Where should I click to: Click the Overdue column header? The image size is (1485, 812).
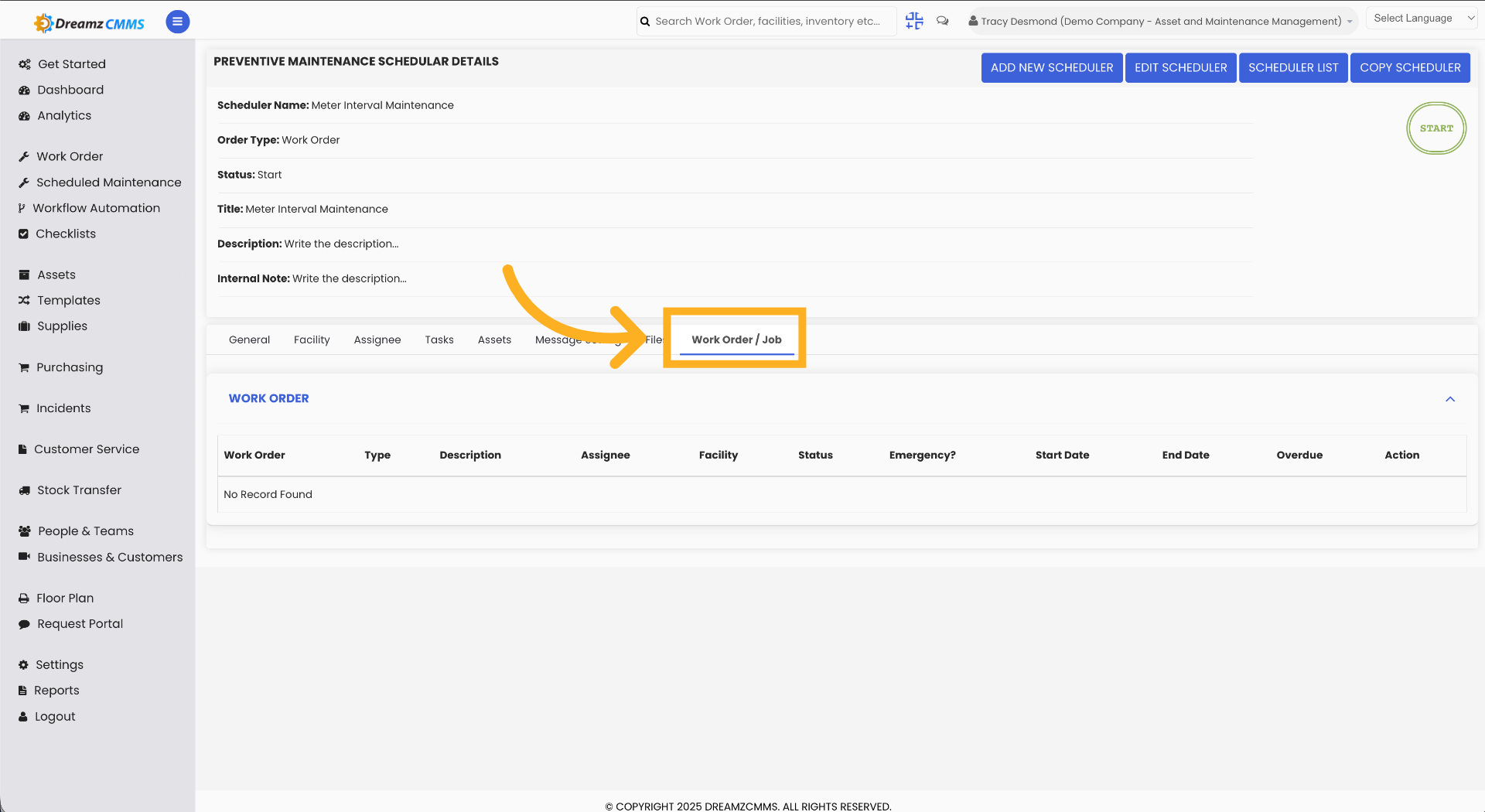1299,455
